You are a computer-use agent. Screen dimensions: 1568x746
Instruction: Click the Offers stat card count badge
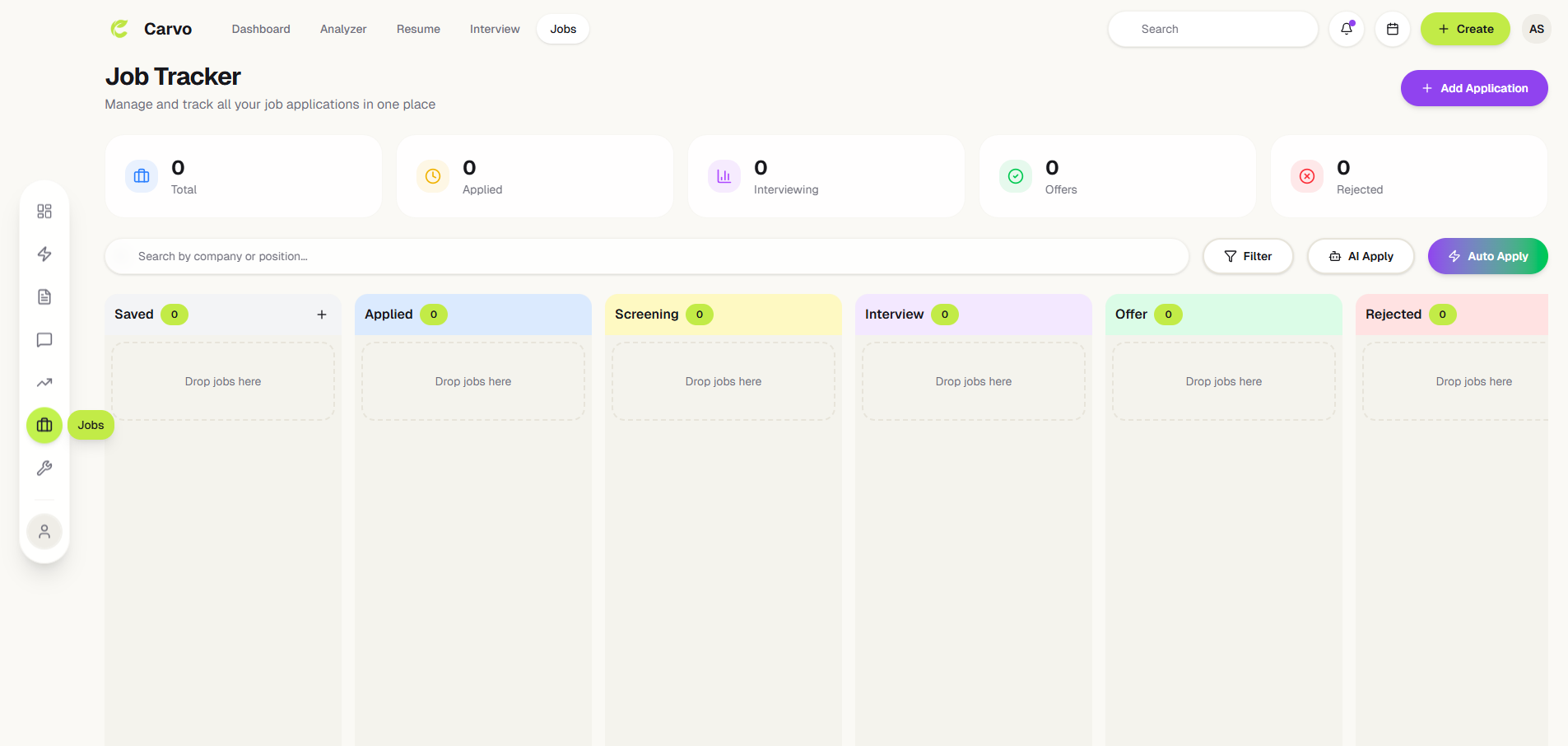[1051, 168]
